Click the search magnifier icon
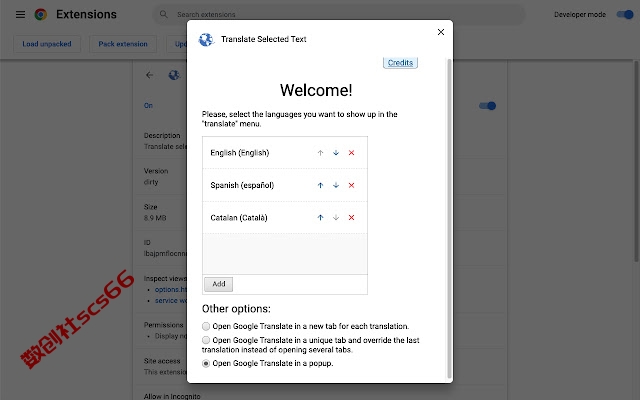The image size is (640, 400). pos(164,14)
